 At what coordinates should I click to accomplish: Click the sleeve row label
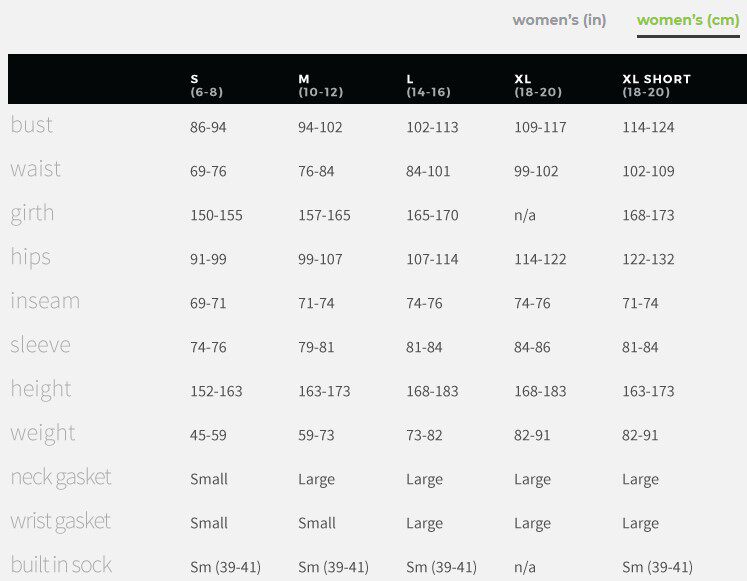click(x=41, y=345)
